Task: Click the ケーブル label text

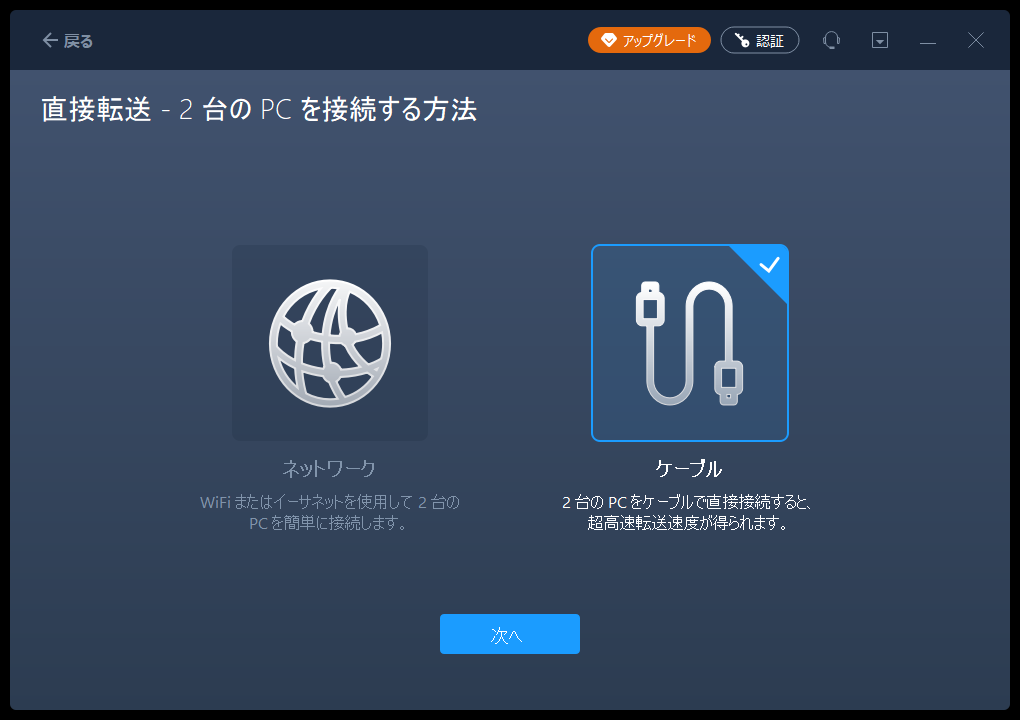Action: [x=689, y=468]
